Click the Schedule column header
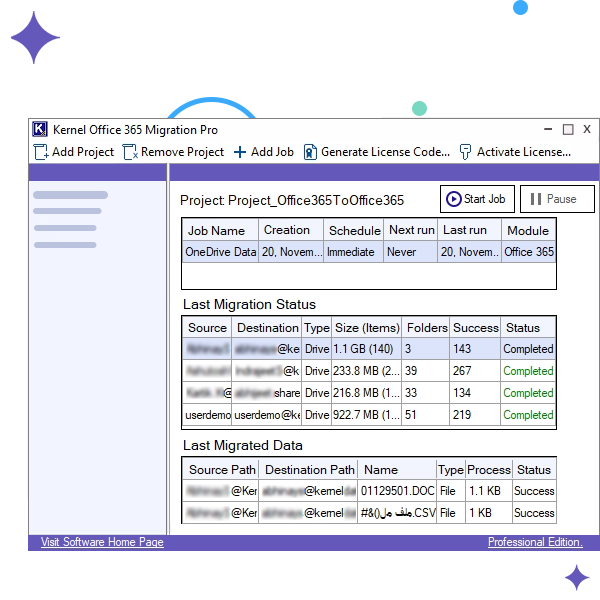Image resolution: width=600 pixels, height=600 pixels. [354, 230]
